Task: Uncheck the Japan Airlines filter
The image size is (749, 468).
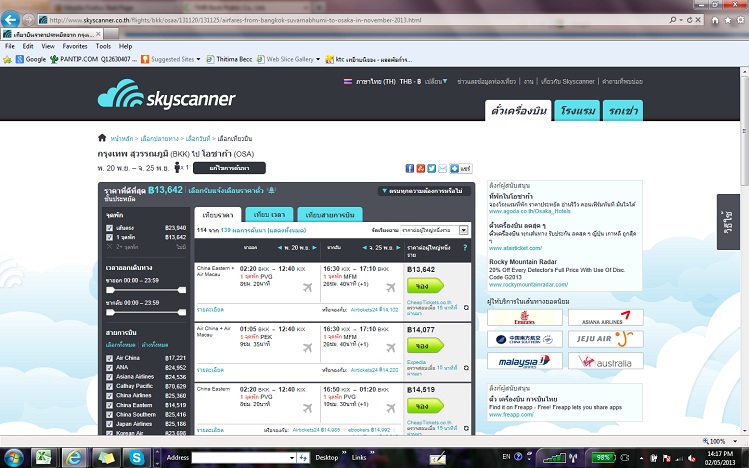Action: 109,424
